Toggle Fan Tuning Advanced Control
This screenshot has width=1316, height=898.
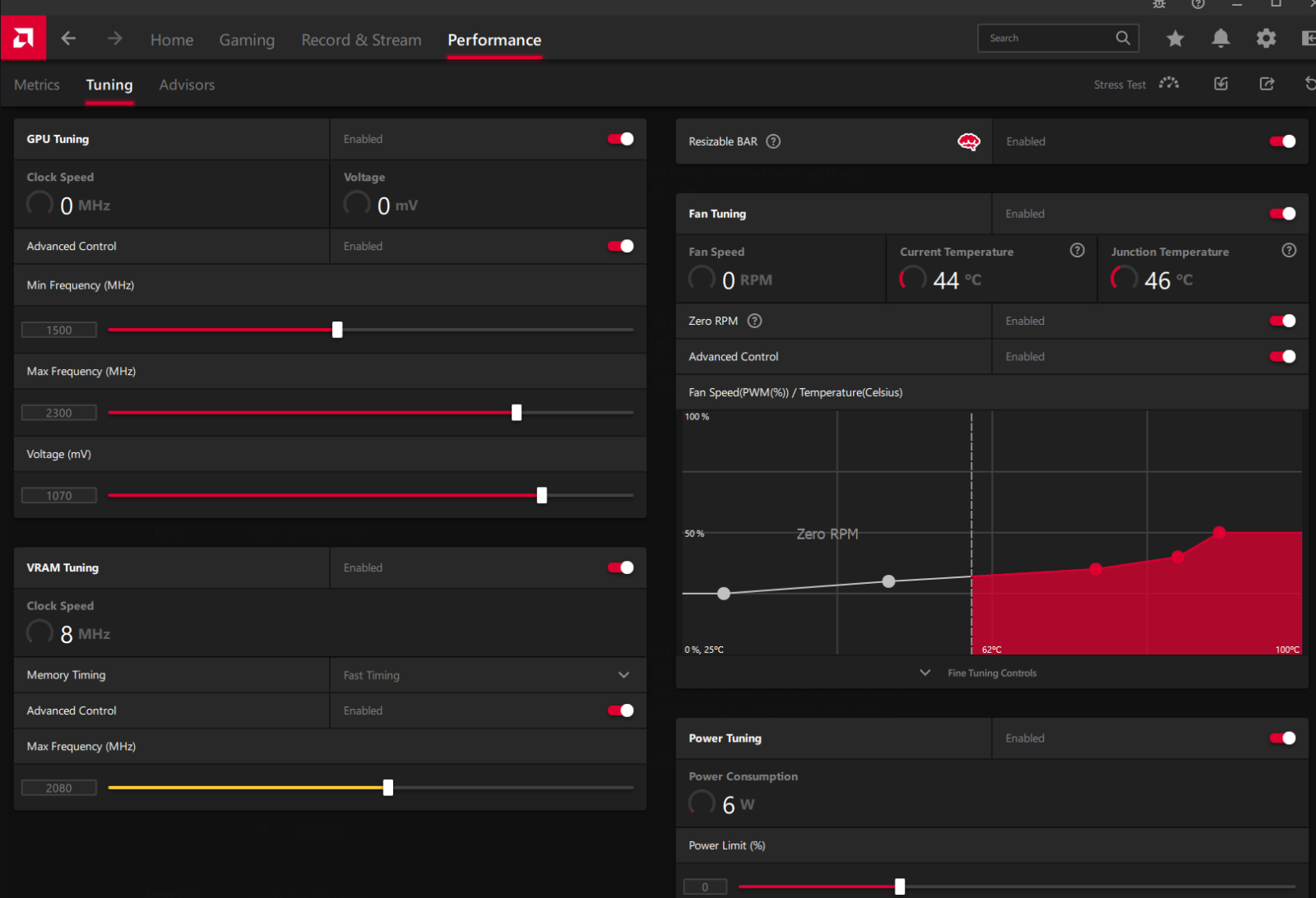(1283, 356)
